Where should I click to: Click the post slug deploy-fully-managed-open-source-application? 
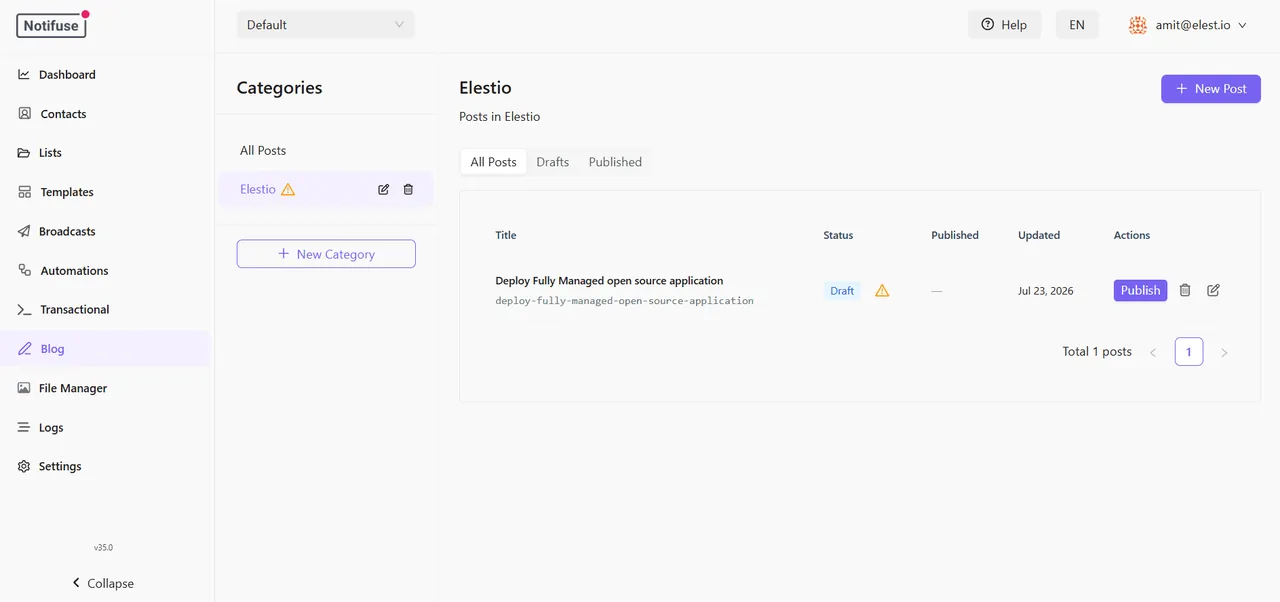624,300
